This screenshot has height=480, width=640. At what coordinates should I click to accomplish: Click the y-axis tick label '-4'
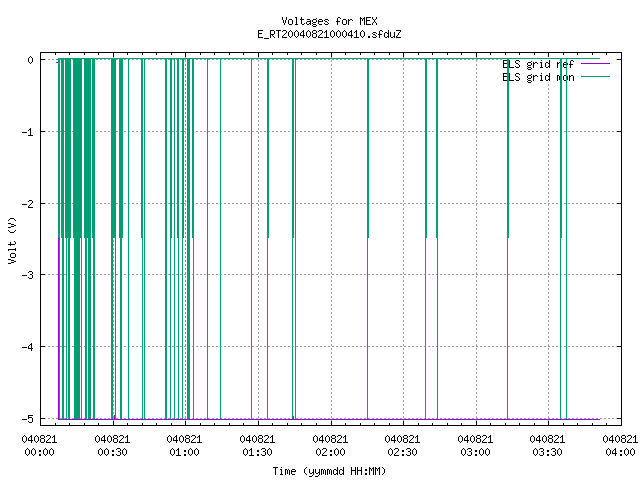tap(28, 347)
